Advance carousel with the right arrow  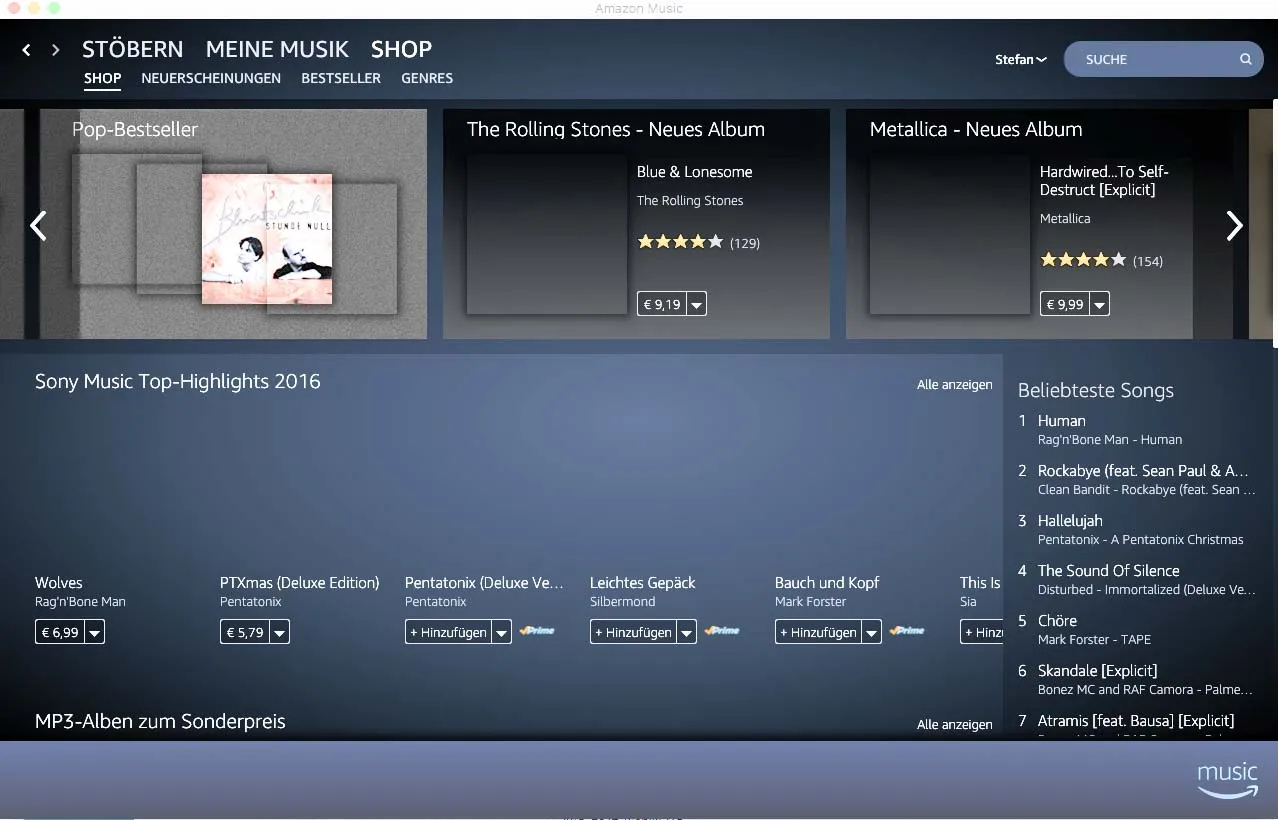[1234, 226]
